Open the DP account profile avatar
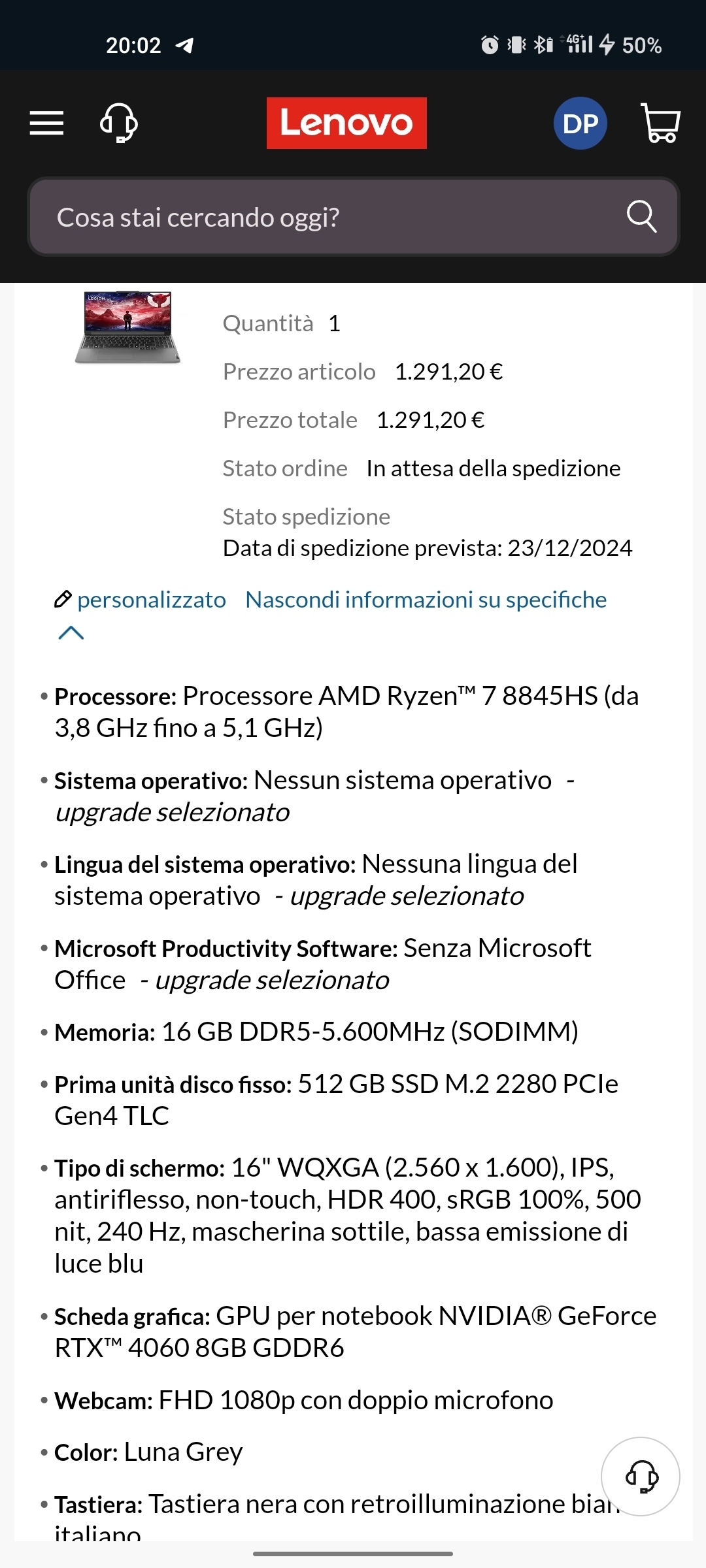 [x=580, y=123]
